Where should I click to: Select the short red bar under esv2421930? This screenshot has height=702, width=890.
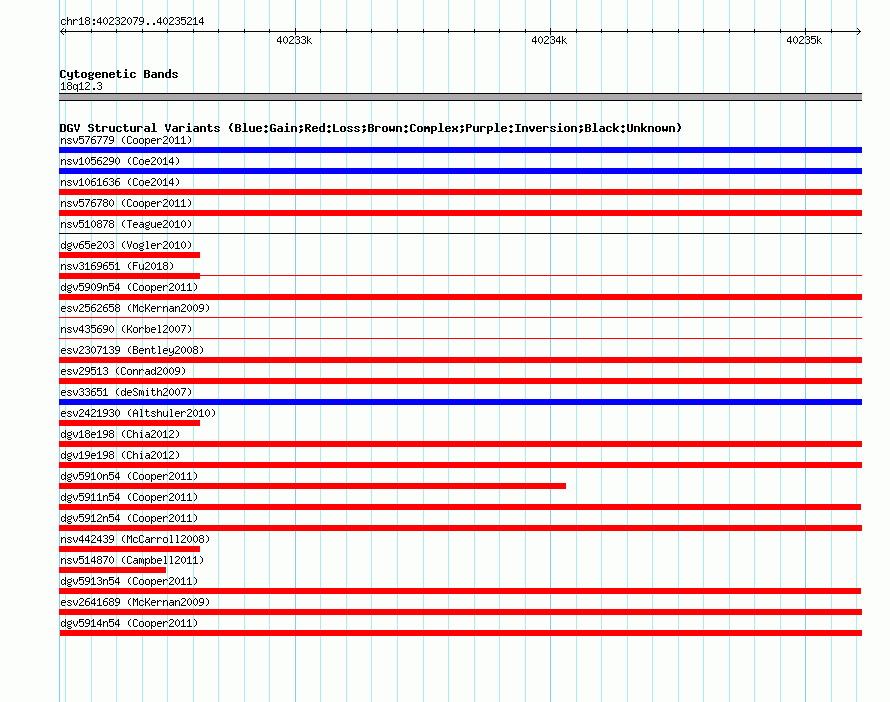(129, 423)
